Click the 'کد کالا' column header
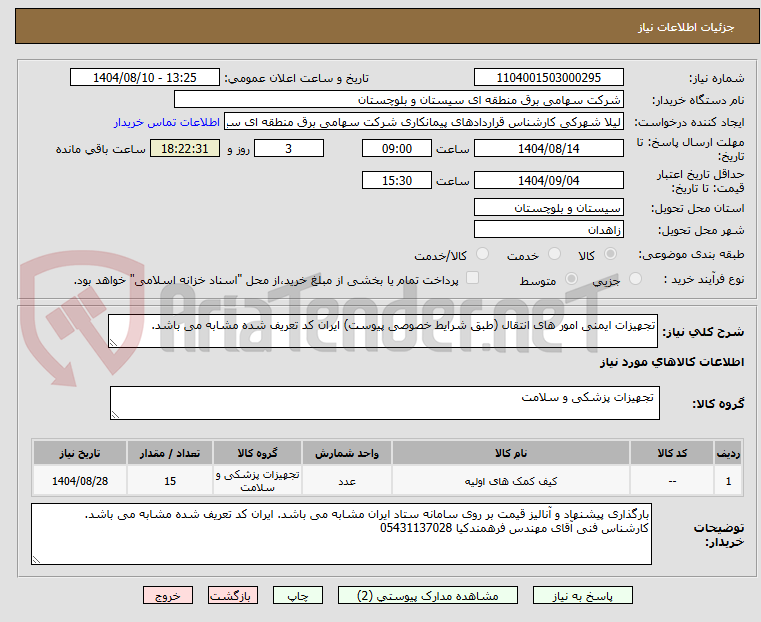This screenshot has width=761, height=622. (x=672, y=453)
